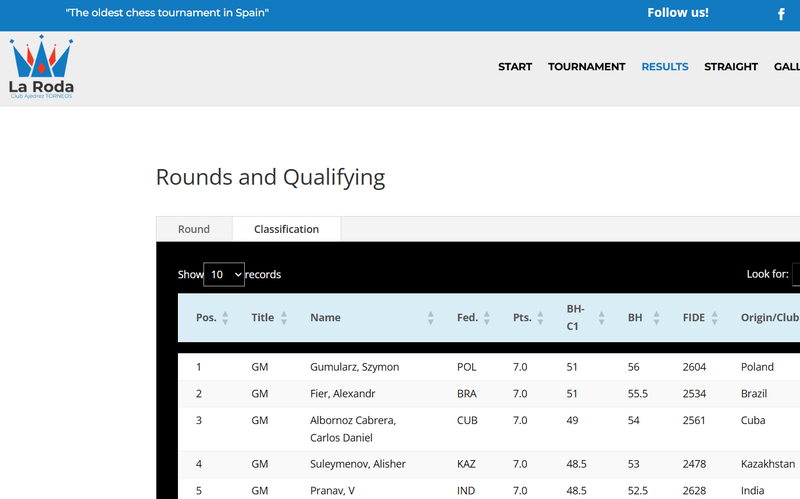Sort table by Title column arrows
800x499 pixels.
click(284, 318)
